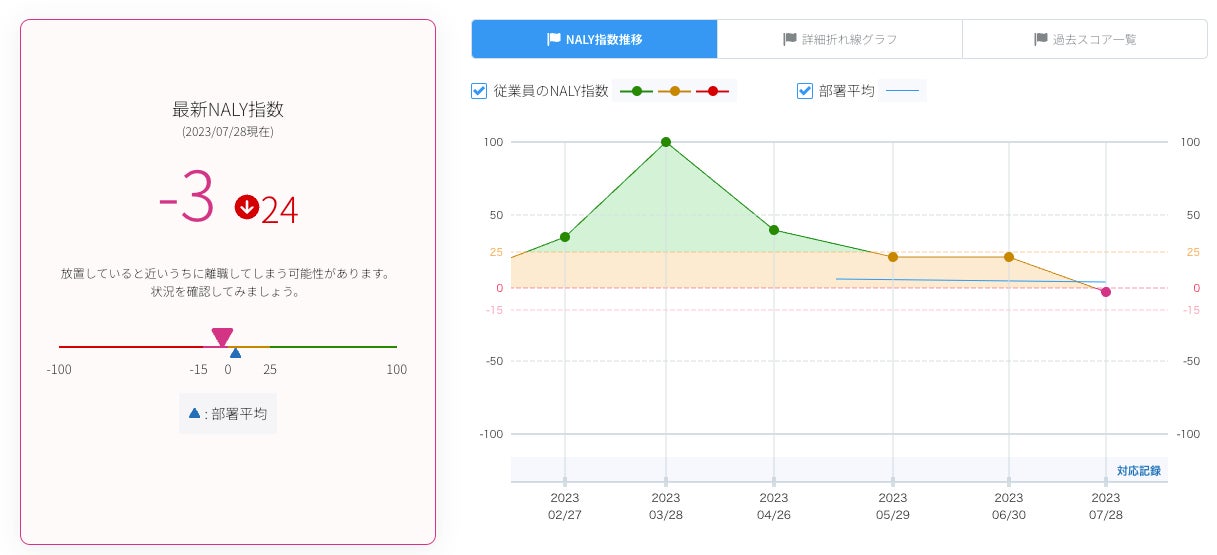Click the pink data point at 2023 07/28
This screenshot has width=1217, height=555.
point(1106,292)
